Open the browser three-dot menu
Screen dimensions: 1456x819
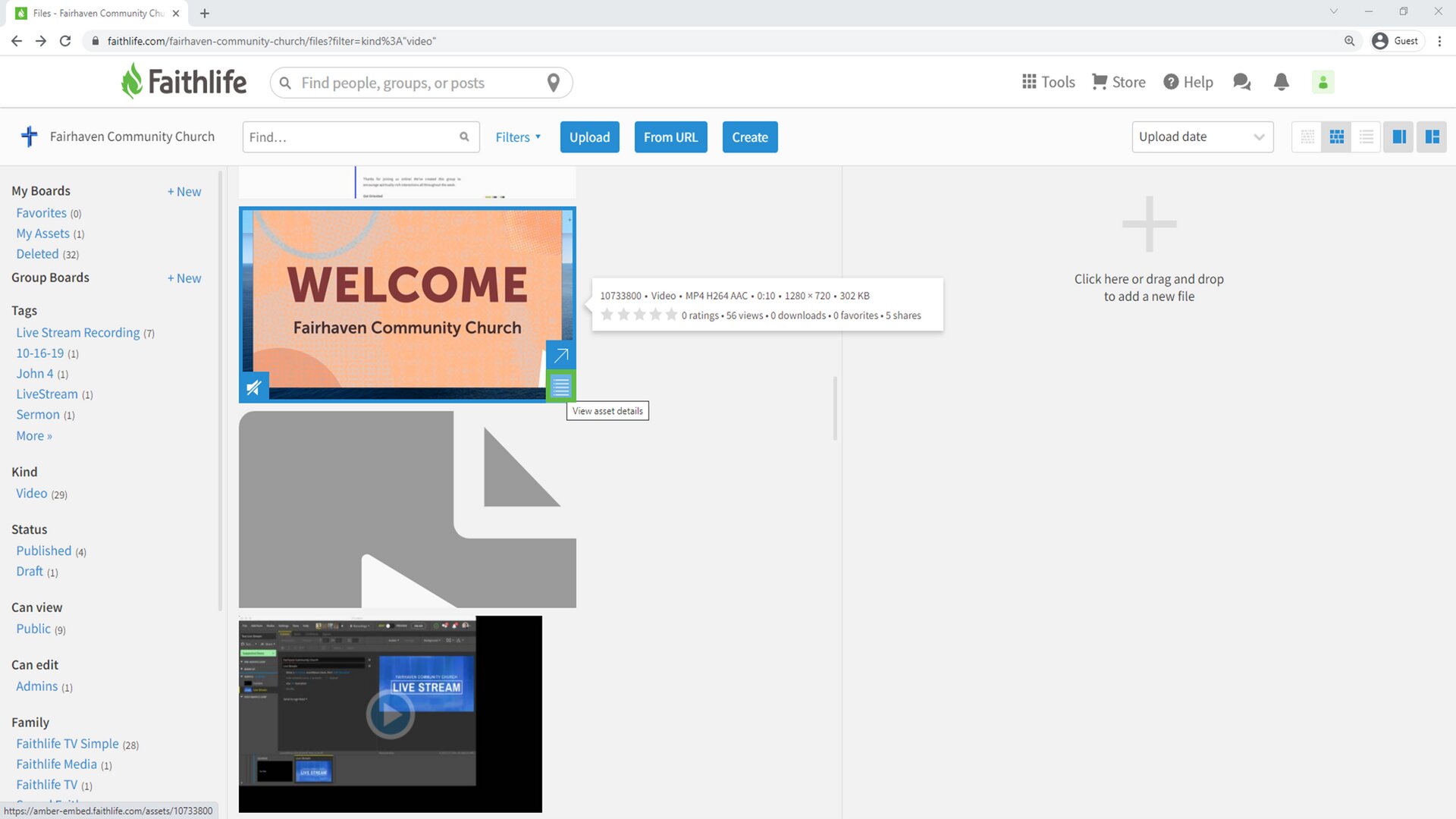tap(1439, 41)
